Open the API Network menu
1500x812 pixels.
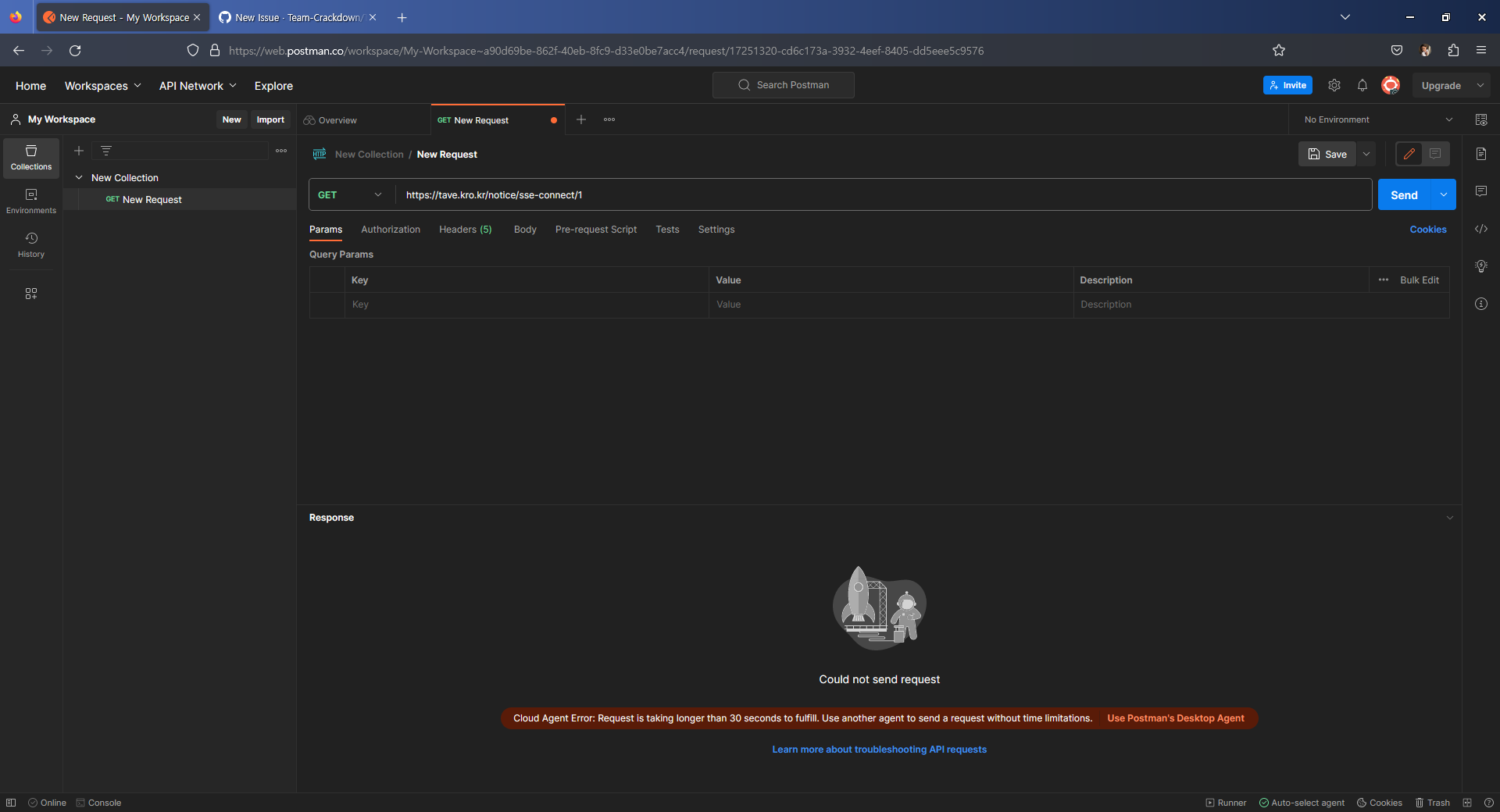click(x=198, y=86)
